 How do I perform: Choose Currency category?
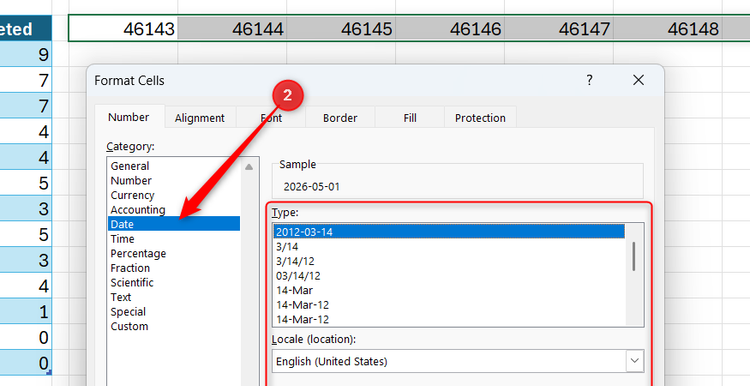point(174,195)
